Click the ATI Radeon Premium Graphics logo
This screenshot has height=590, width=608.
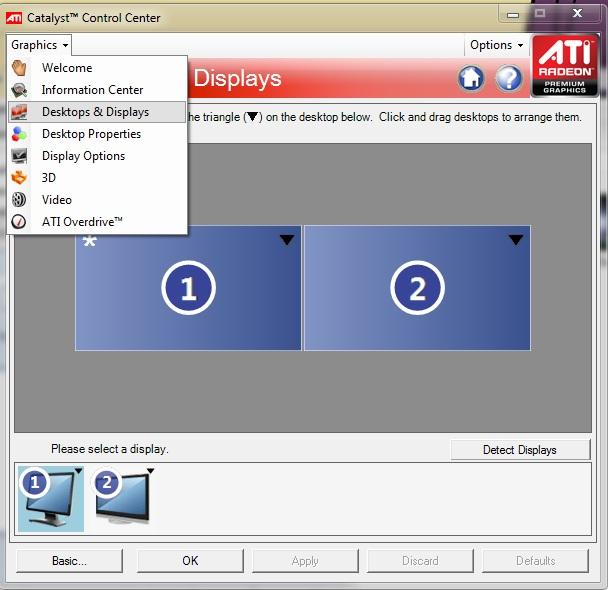[x=565, y=66]
